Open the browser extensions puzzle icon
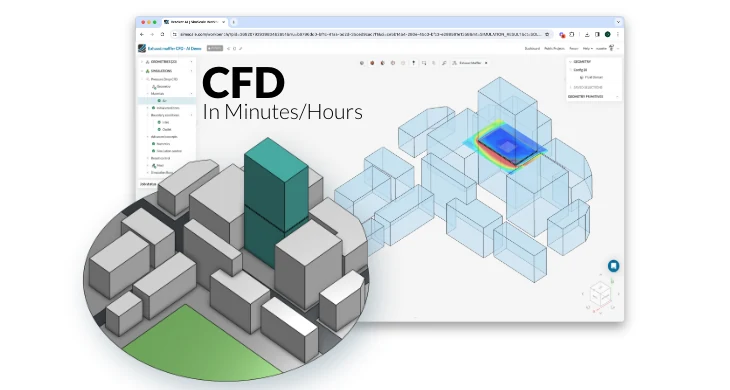The height and width of the screenshot is (390, 730). pos(572,34)
